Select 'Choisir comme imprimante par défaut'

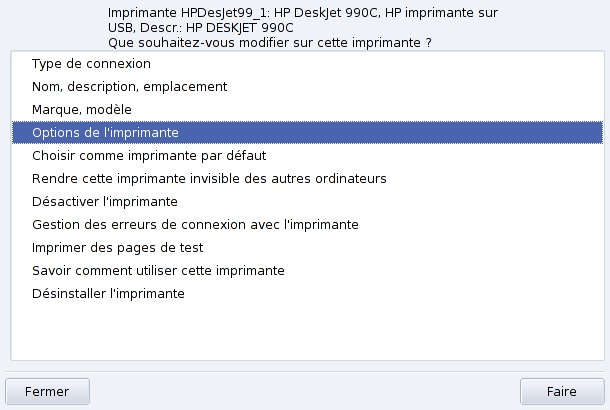pos(149,156)
